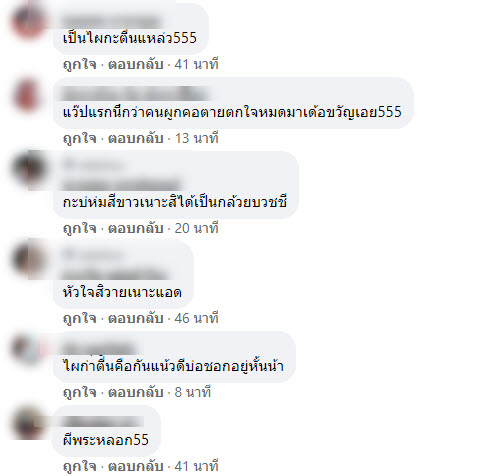Like the comment ผีพระหลอก55

(x=80, y=466)
